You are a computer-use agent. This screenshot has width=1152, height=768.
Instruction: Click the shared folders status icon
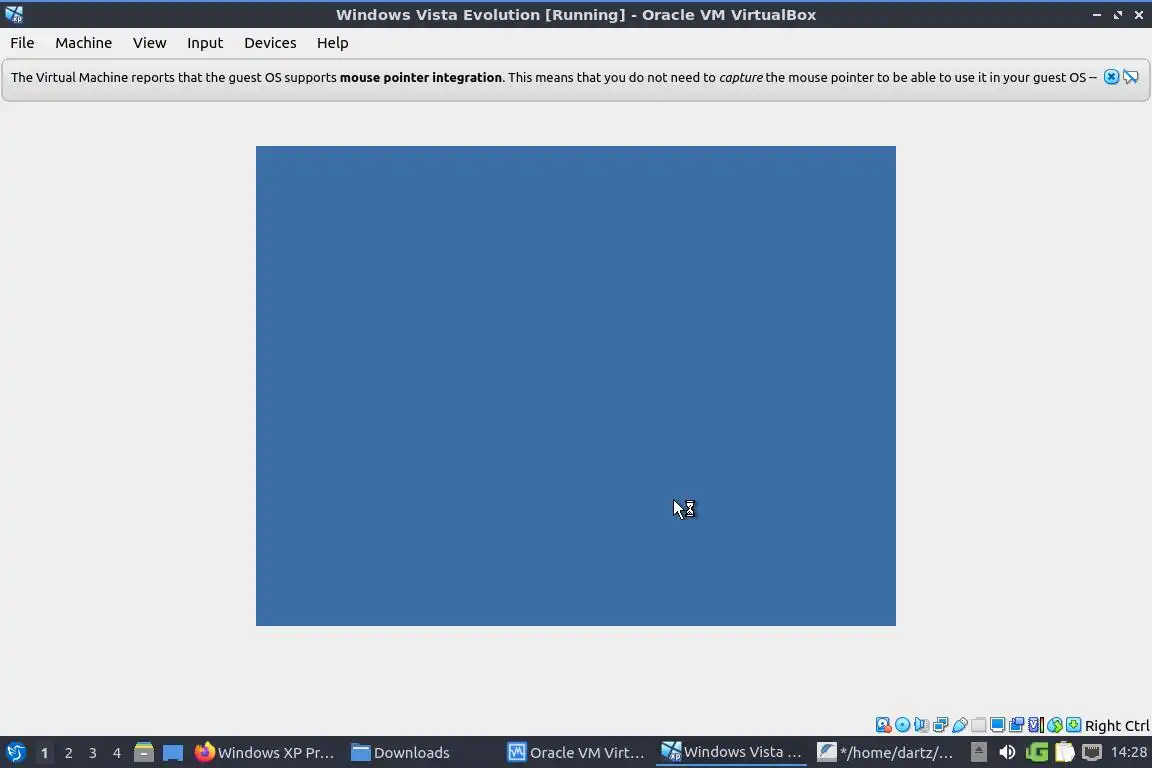pyautogui.click(x=979, y=725)
